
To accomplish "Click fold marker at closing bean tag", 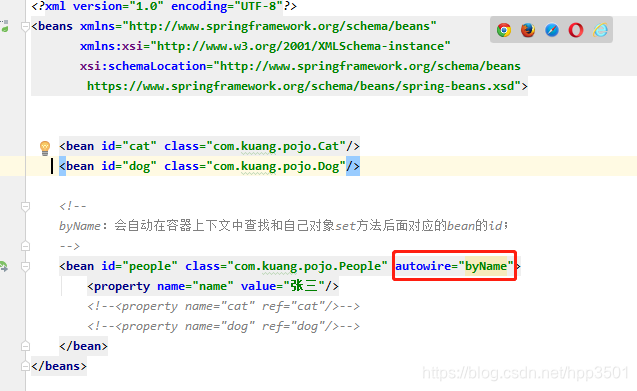I will [x=25, y=346].
